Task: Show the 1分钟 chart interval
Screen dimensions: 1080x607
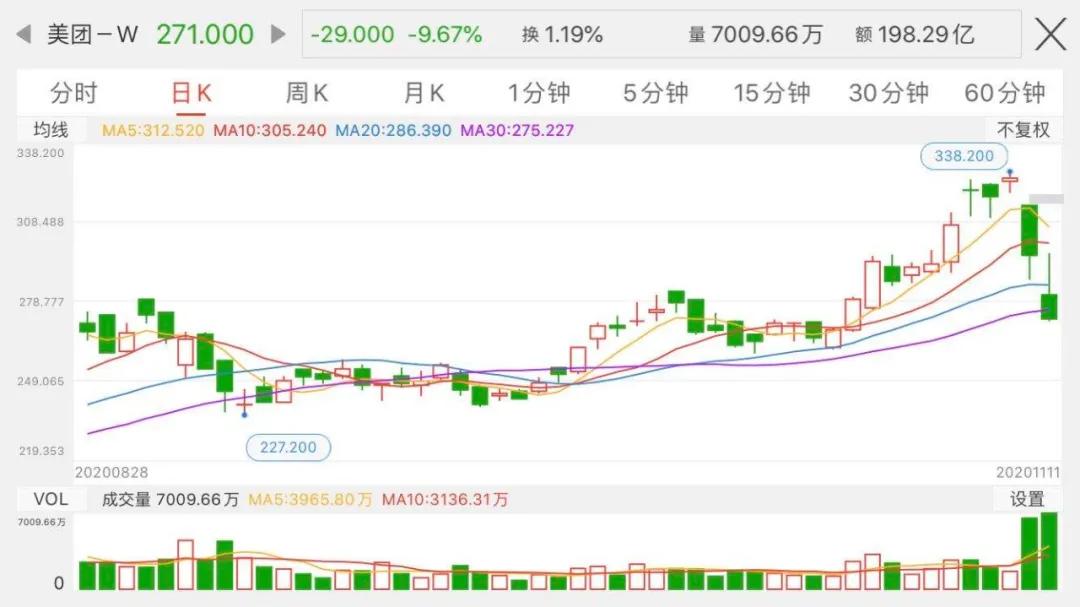Action: pos(539,93)
